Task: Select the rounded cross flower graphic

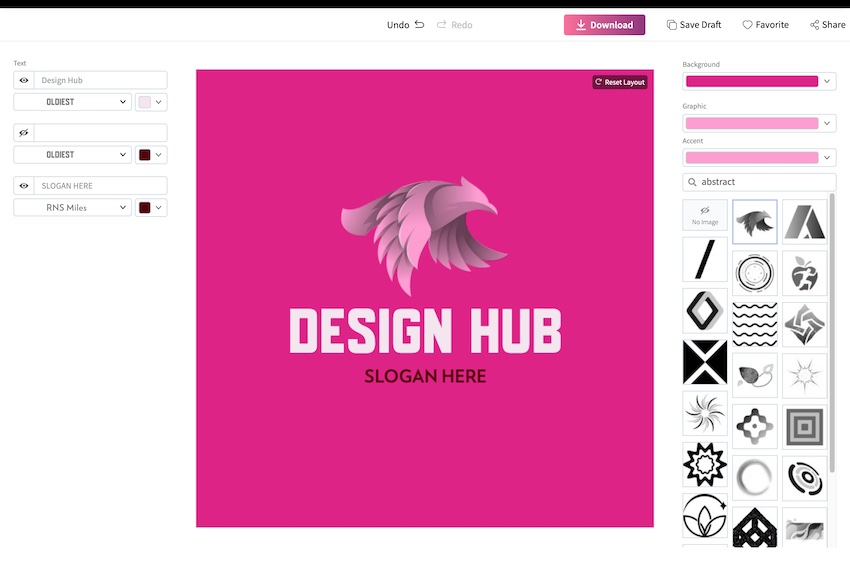Action: click(755, 427)
